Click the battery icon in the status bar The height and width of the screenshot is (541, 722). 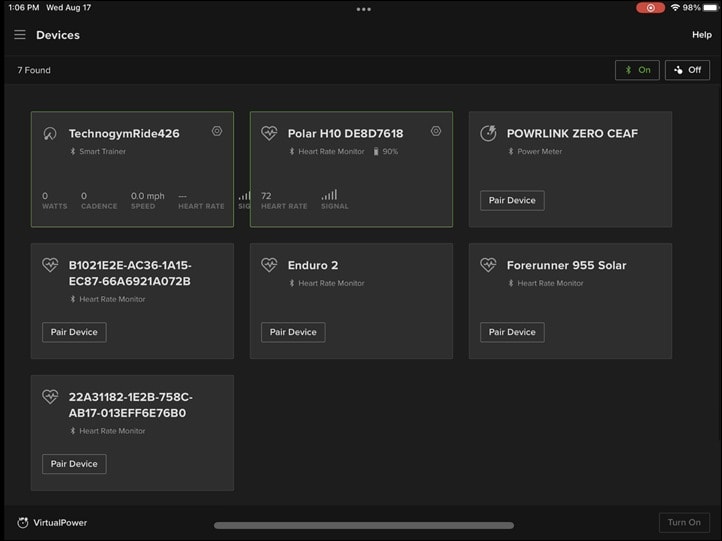coord(710,8)
